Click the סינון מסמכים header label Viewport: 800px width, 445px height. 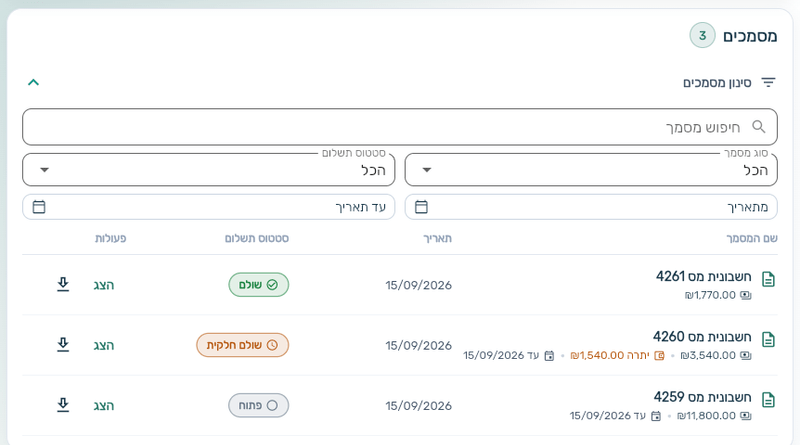click(x=717, y=83)
